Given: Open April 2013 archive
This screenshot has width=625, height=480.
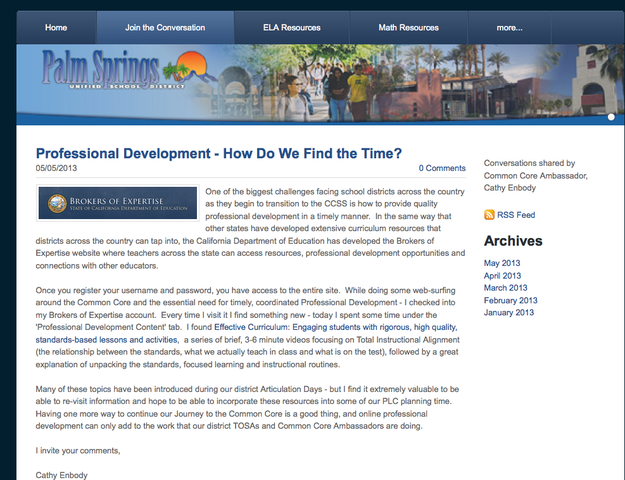Looking at the screenshot, I should [x=502, y=276].
